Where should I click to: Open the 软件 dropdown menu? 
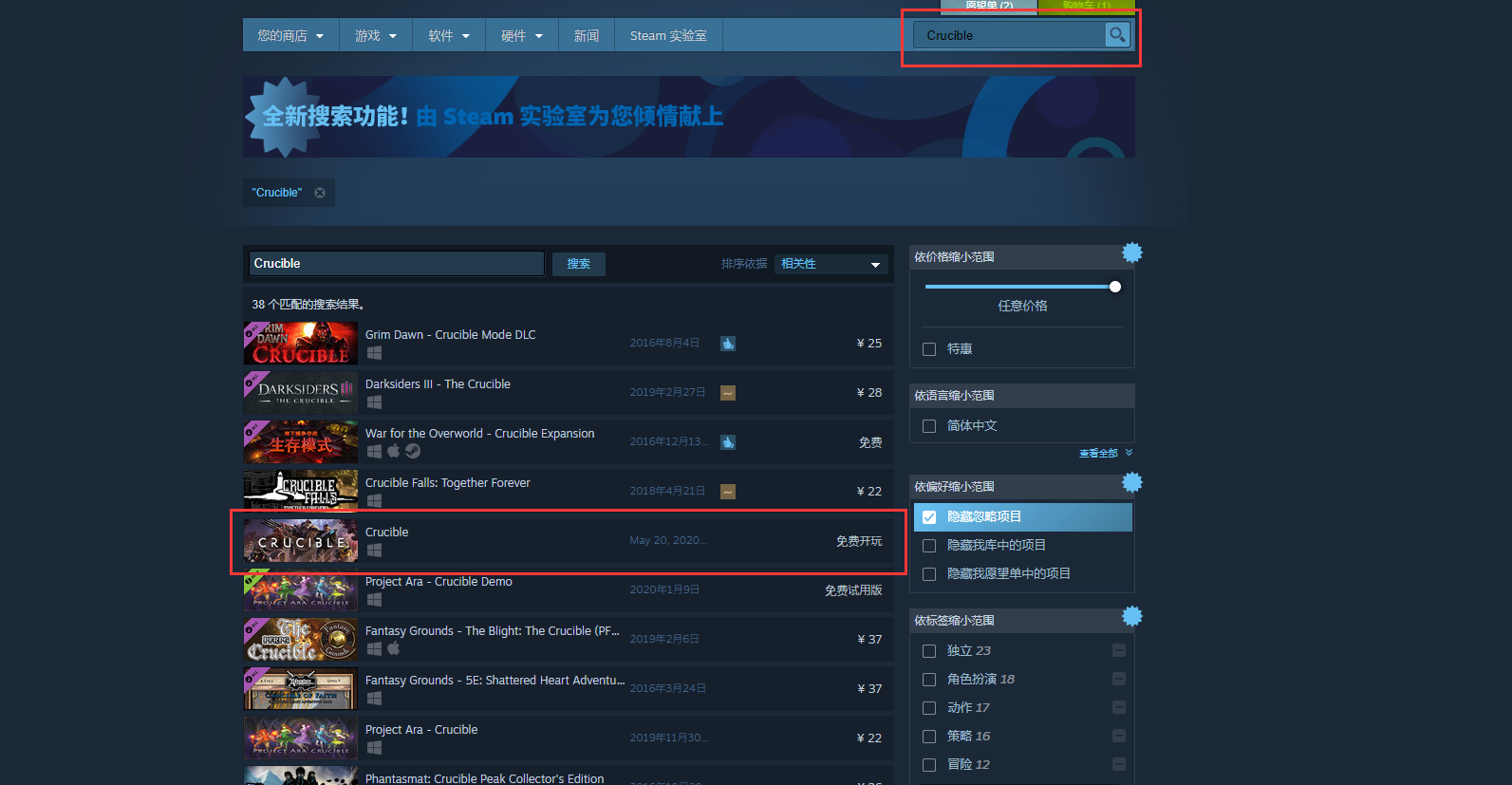pyautogui.click(x=449, y=35)
